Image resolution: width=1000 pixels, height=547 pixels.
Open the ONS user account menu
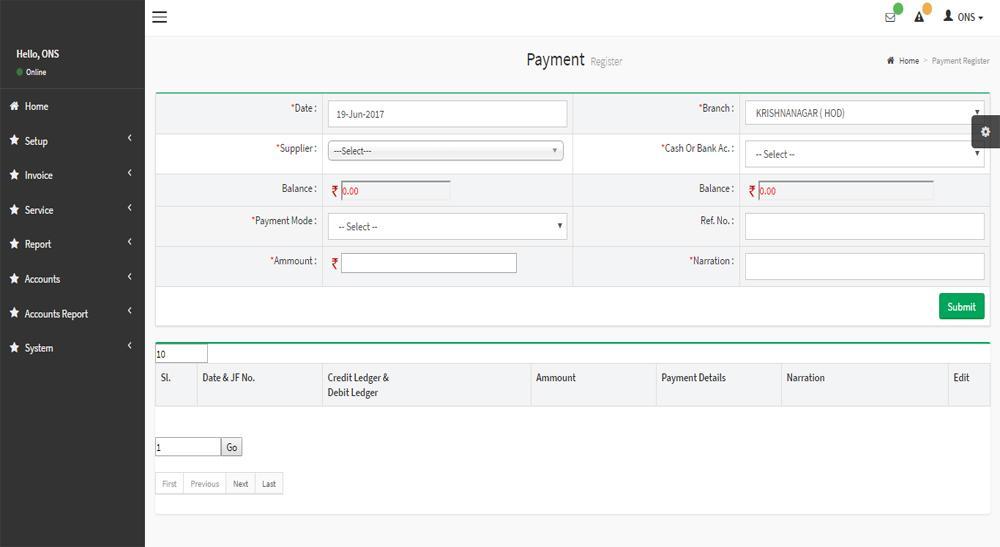tap(963, 17)
